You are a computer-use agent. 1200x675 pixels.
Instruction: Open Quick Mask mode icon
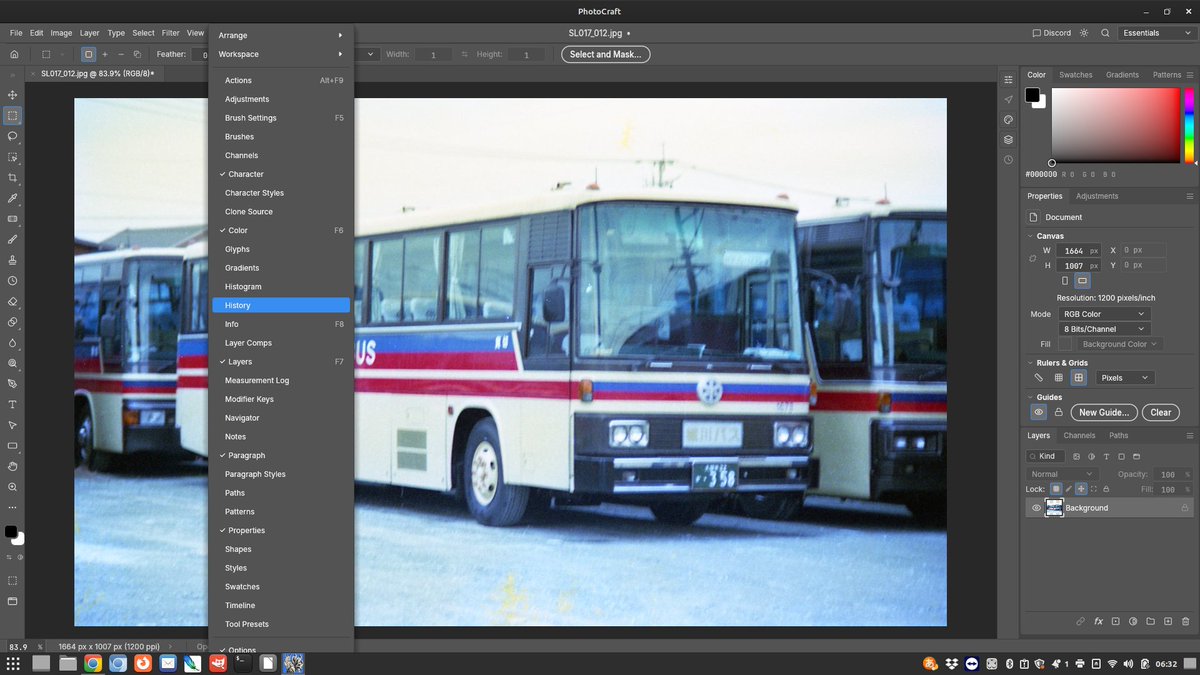tap(13, 580)
